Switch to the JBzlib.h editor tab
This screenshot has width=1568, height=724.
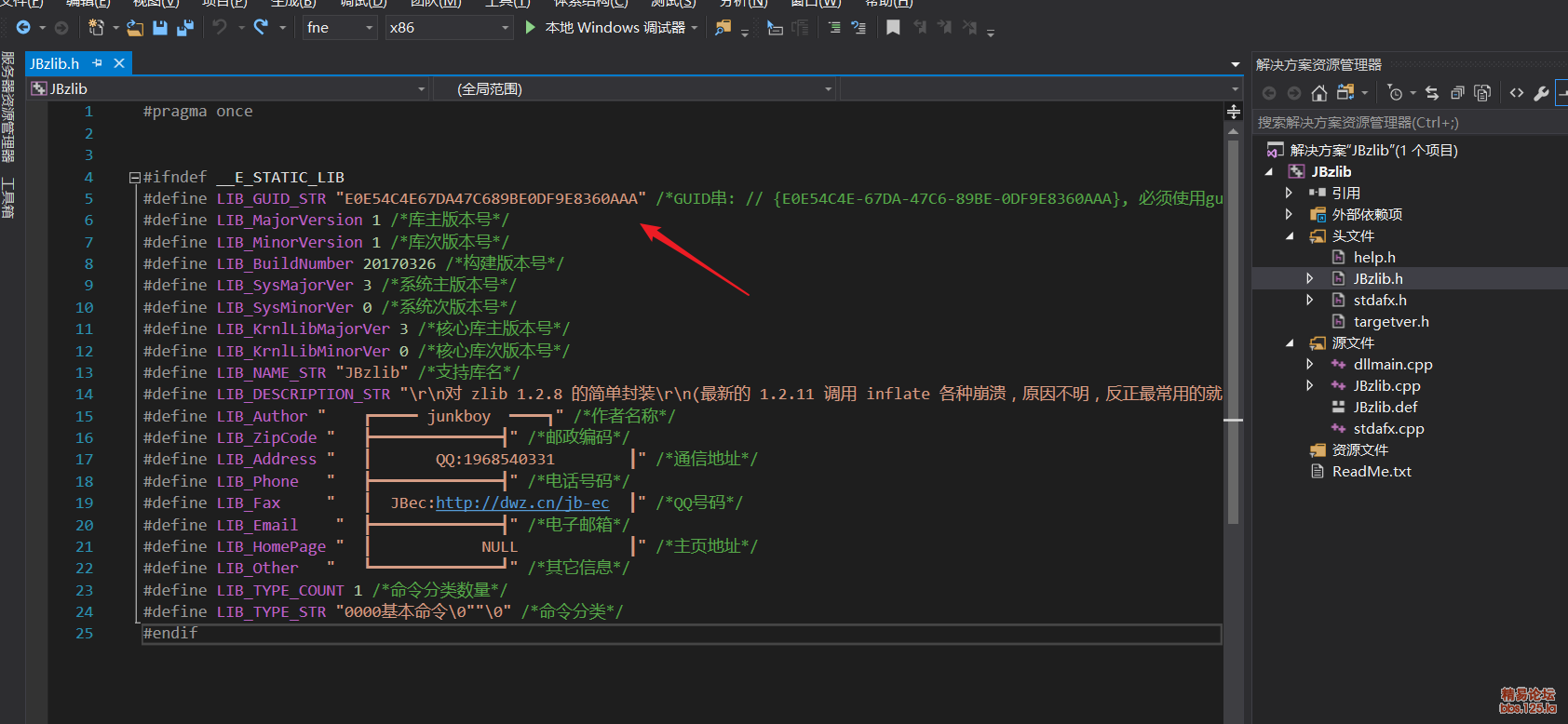coord(54,63)
